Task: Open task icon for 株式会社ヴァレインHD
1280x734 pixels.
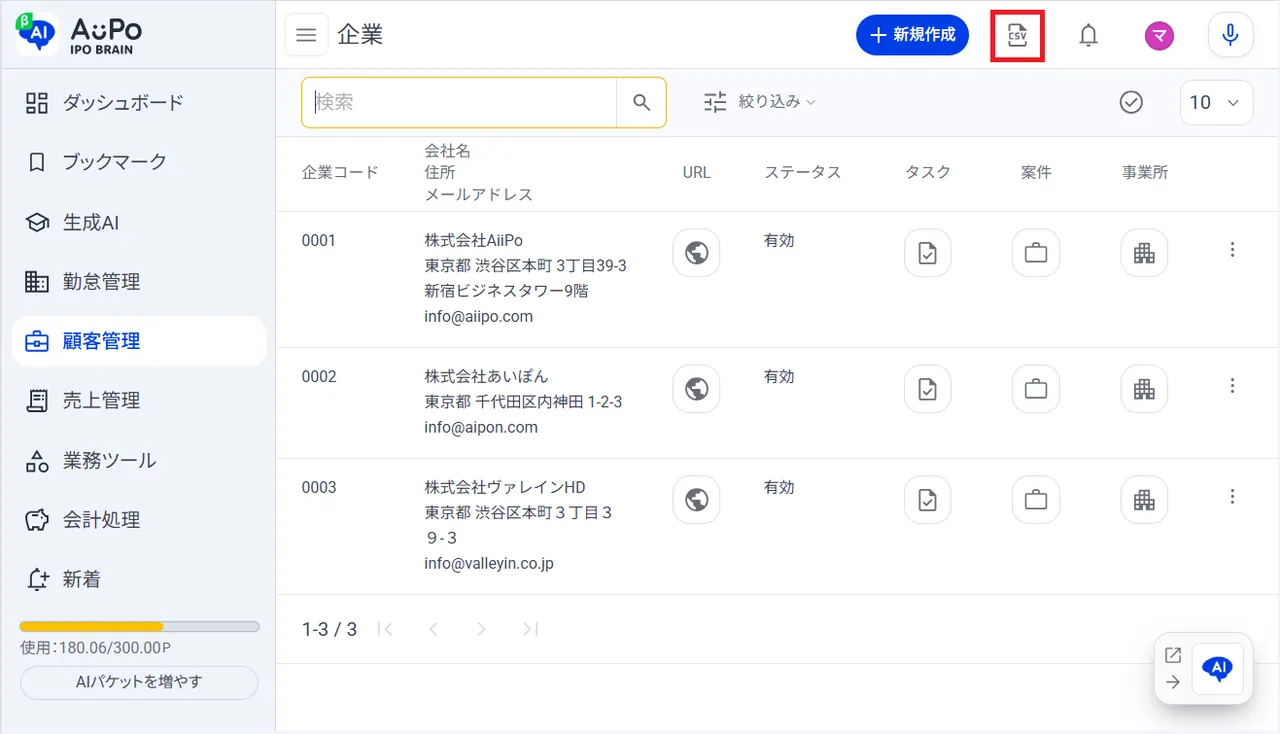Action: tap(928, 500)
